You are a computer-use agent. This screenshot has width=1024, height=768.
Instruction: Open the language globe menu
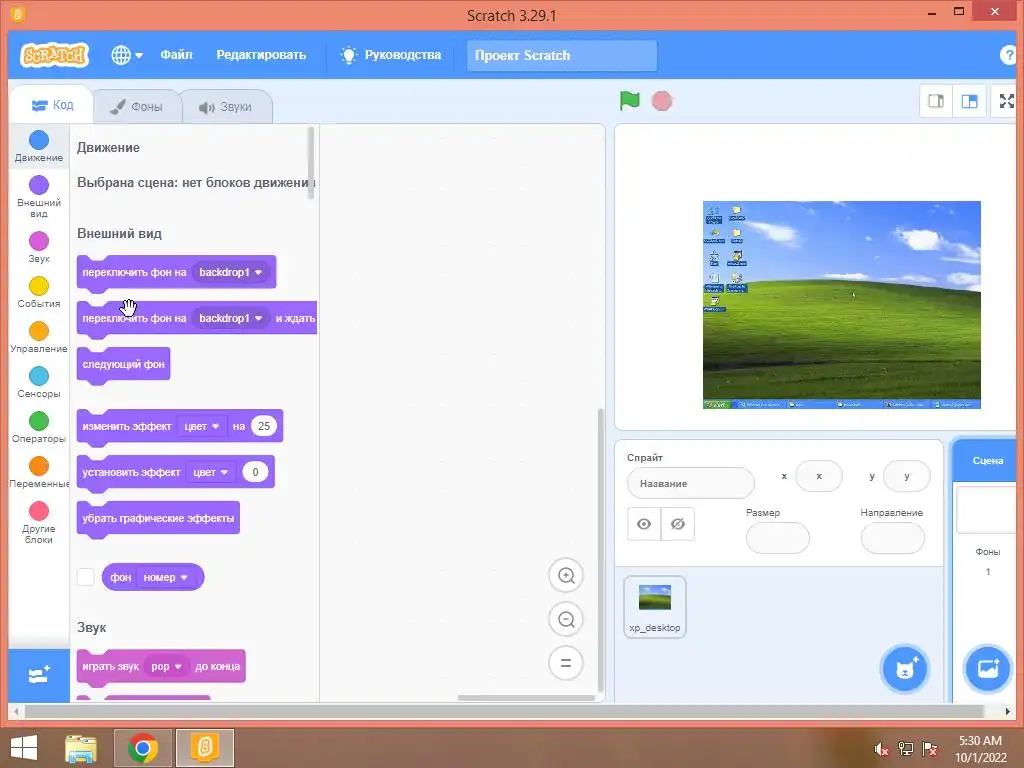(127, 56)
